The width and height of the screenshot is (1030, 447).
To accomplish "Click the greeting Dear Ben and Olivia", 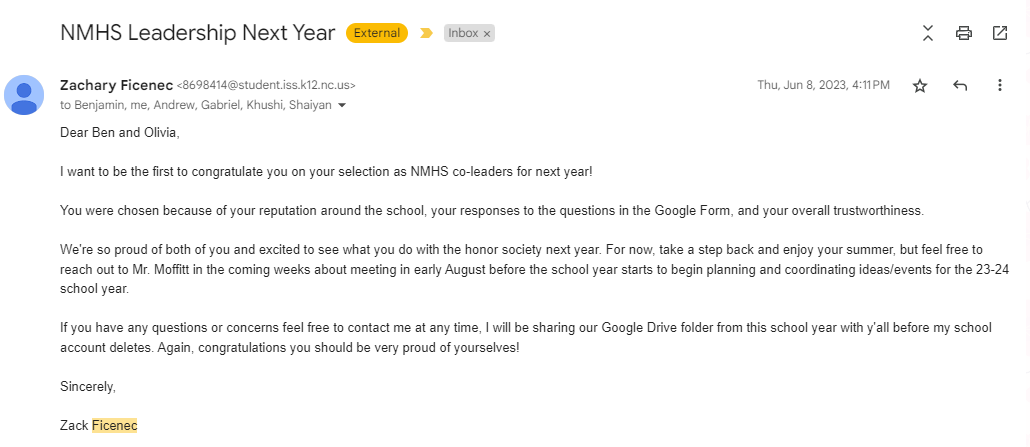I will tap(119, 132).
